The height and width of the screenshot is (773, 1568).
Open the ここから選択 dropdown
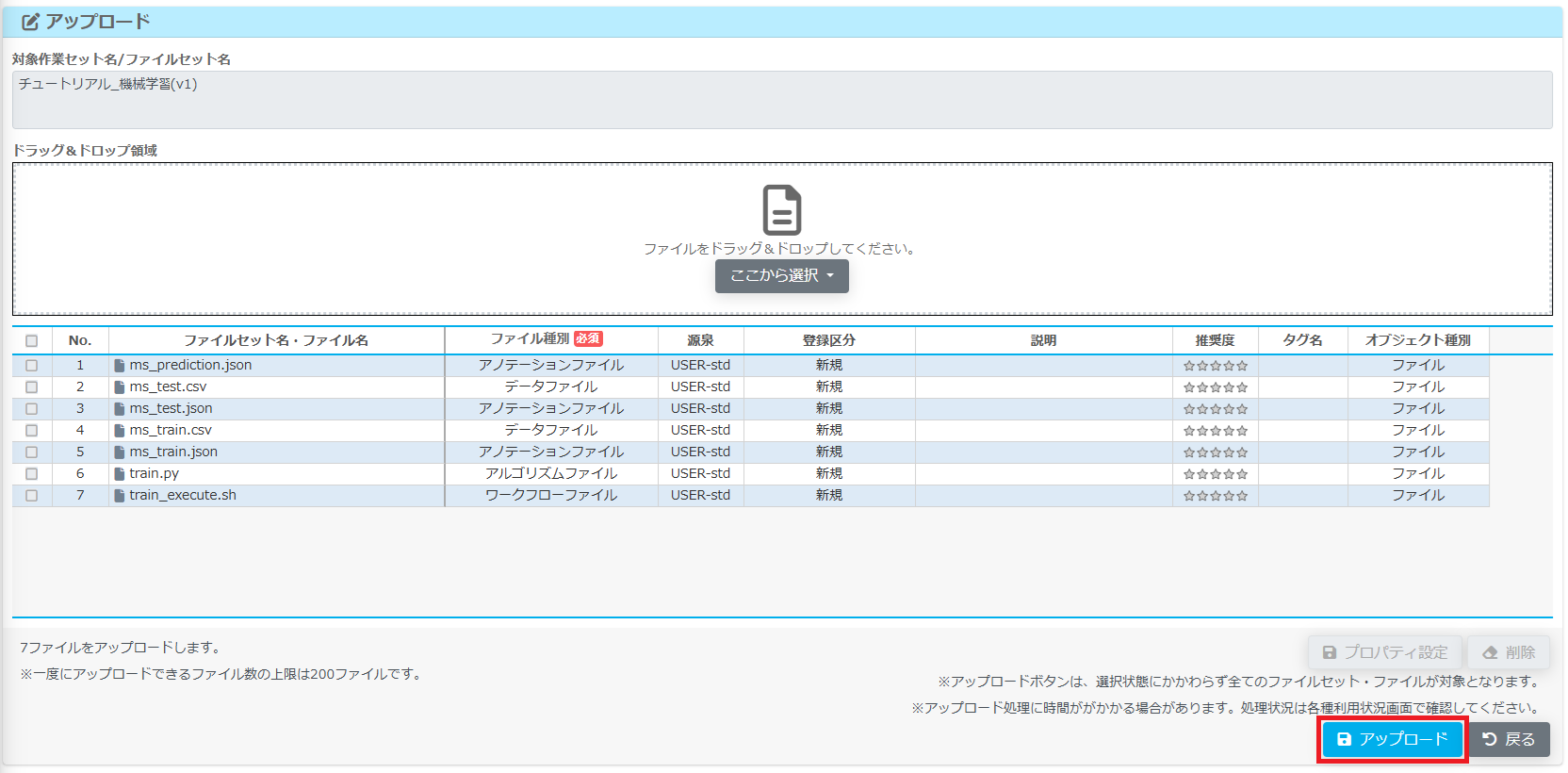[781, 276]
